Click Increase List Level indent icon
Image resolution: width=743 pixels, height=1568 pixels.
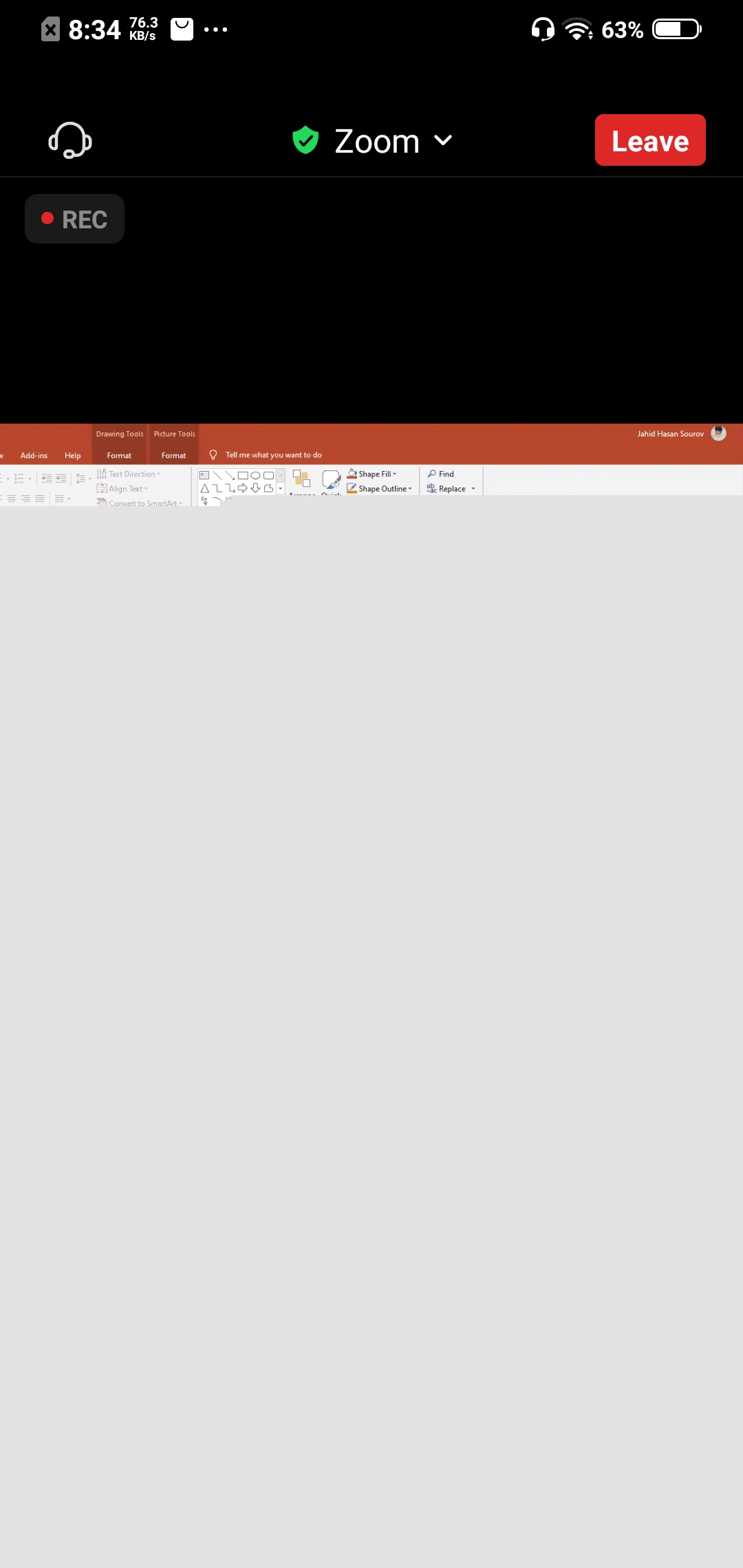point(61,478)
